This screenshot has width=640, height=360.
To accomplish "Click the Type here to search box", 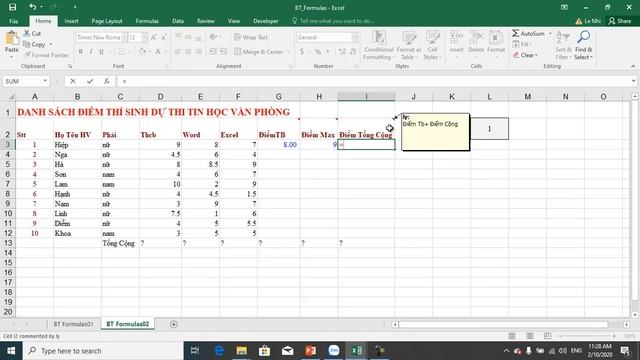I will pyautogui.click(x=103, y=351).
